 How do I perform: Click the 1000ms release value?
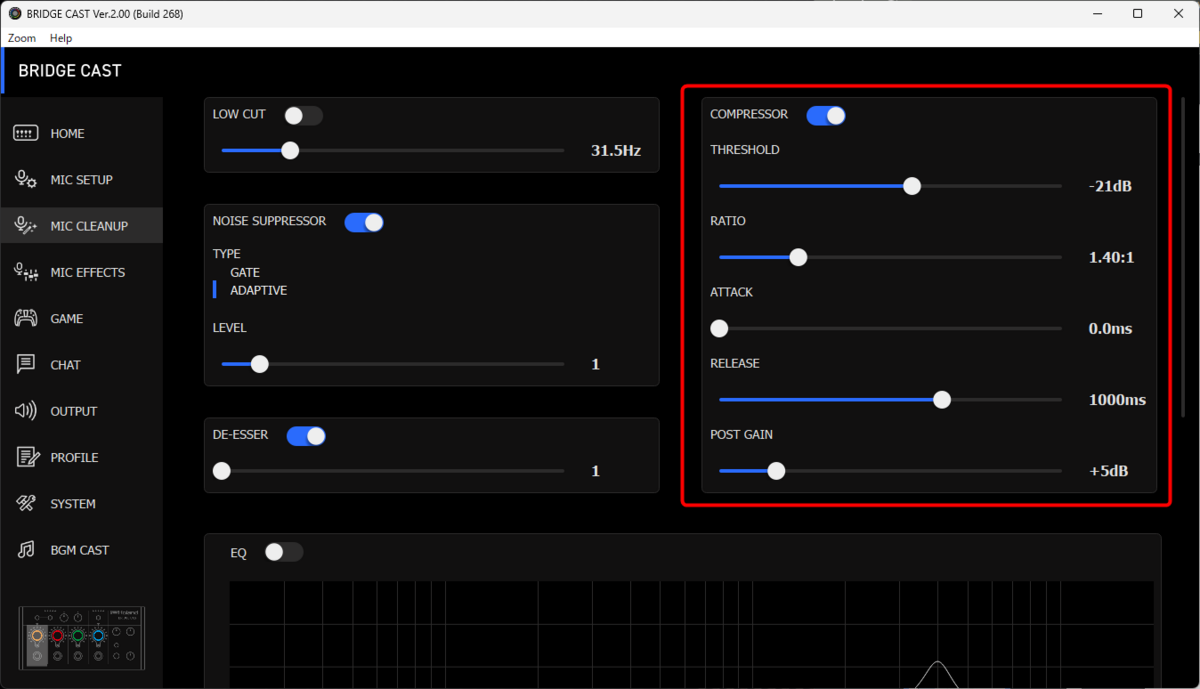1117,400
